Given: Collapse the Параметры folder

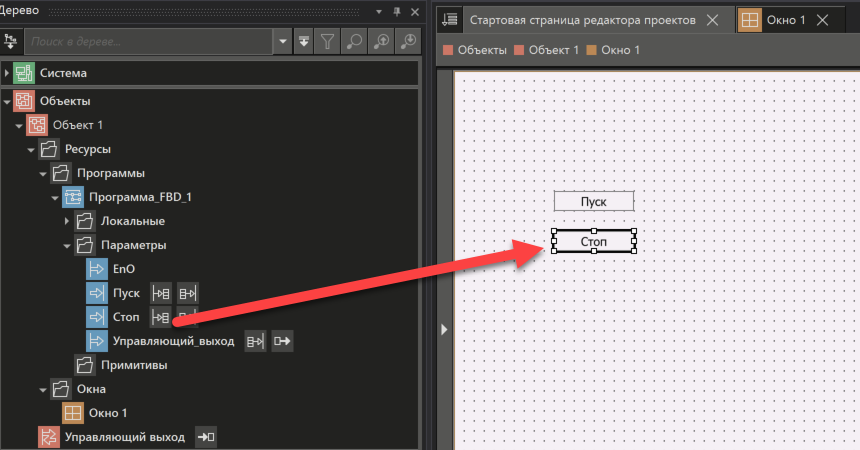Looking at the screenshot, I should 68,245.
